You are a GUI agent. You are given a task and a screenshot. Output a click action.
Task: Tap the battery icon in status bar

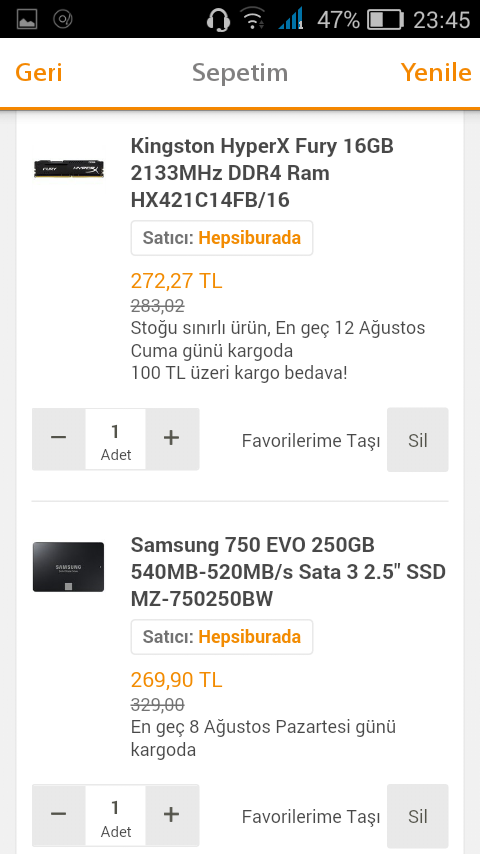coord(385,20)
